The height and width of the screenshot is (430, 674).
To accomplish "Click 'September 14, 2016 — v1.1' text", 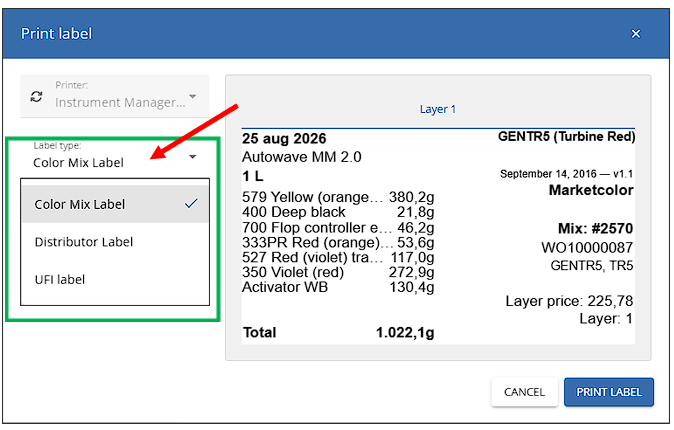I will pos(567,174).
